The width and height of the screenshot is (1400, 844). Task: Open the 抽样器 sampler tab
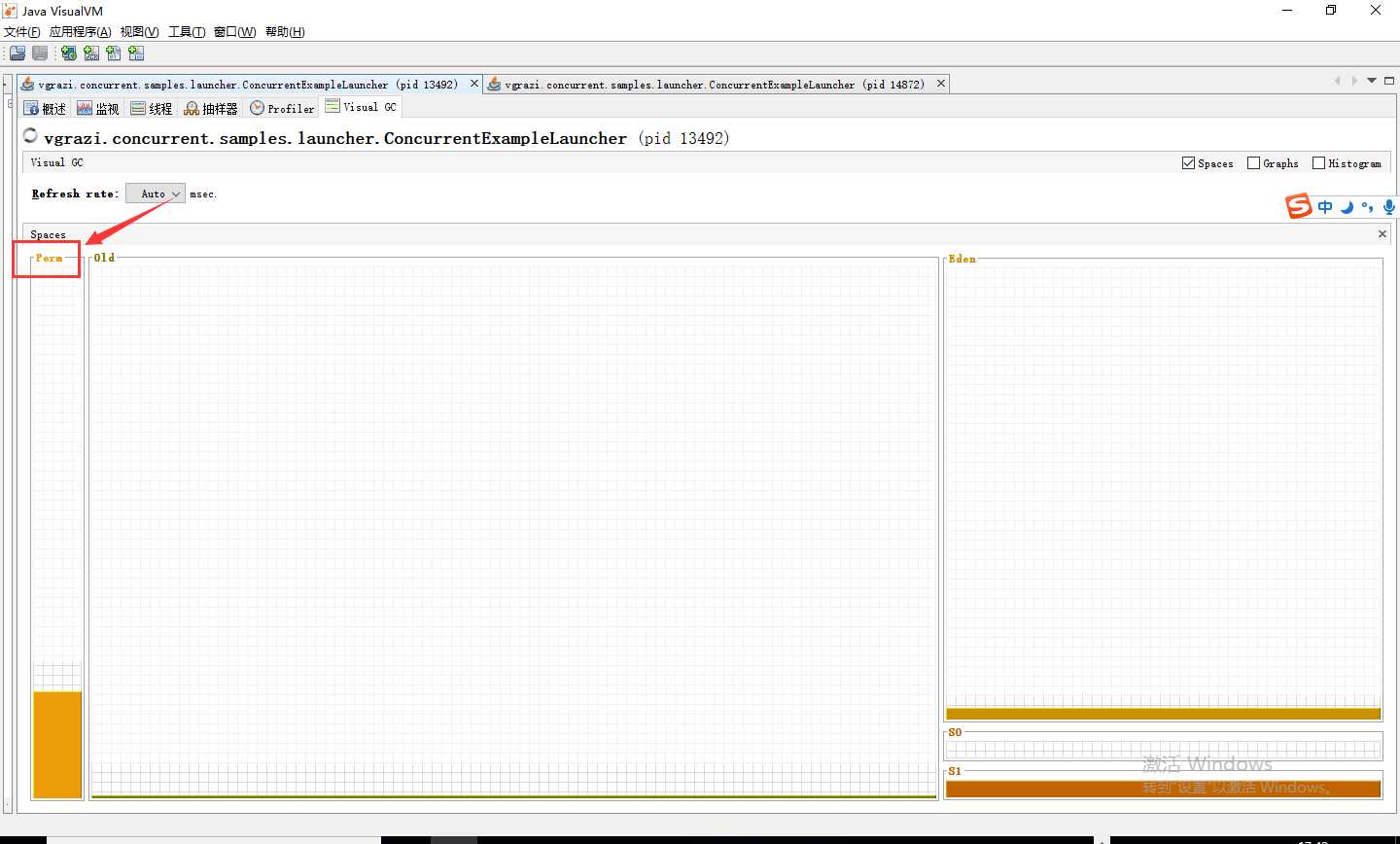(x=211, y=108)
